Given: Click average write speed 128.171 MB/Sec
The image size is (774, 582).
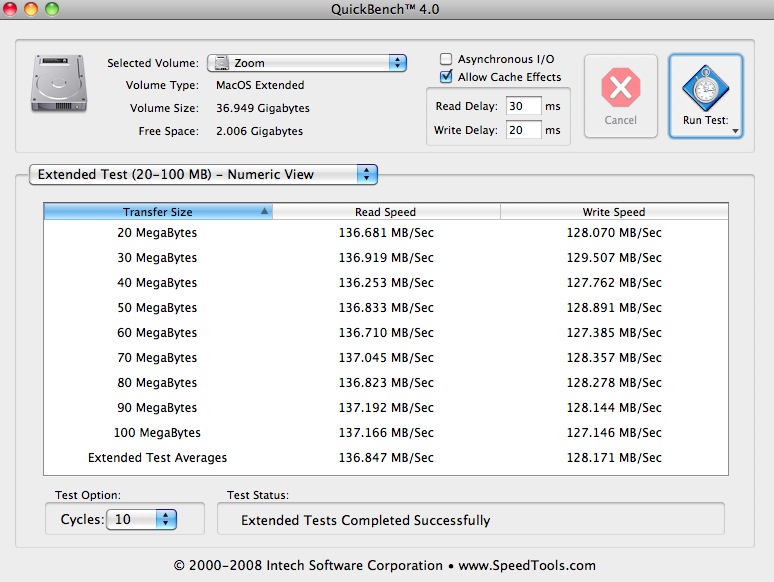Looking at the screenshot, I should point(614,458).
